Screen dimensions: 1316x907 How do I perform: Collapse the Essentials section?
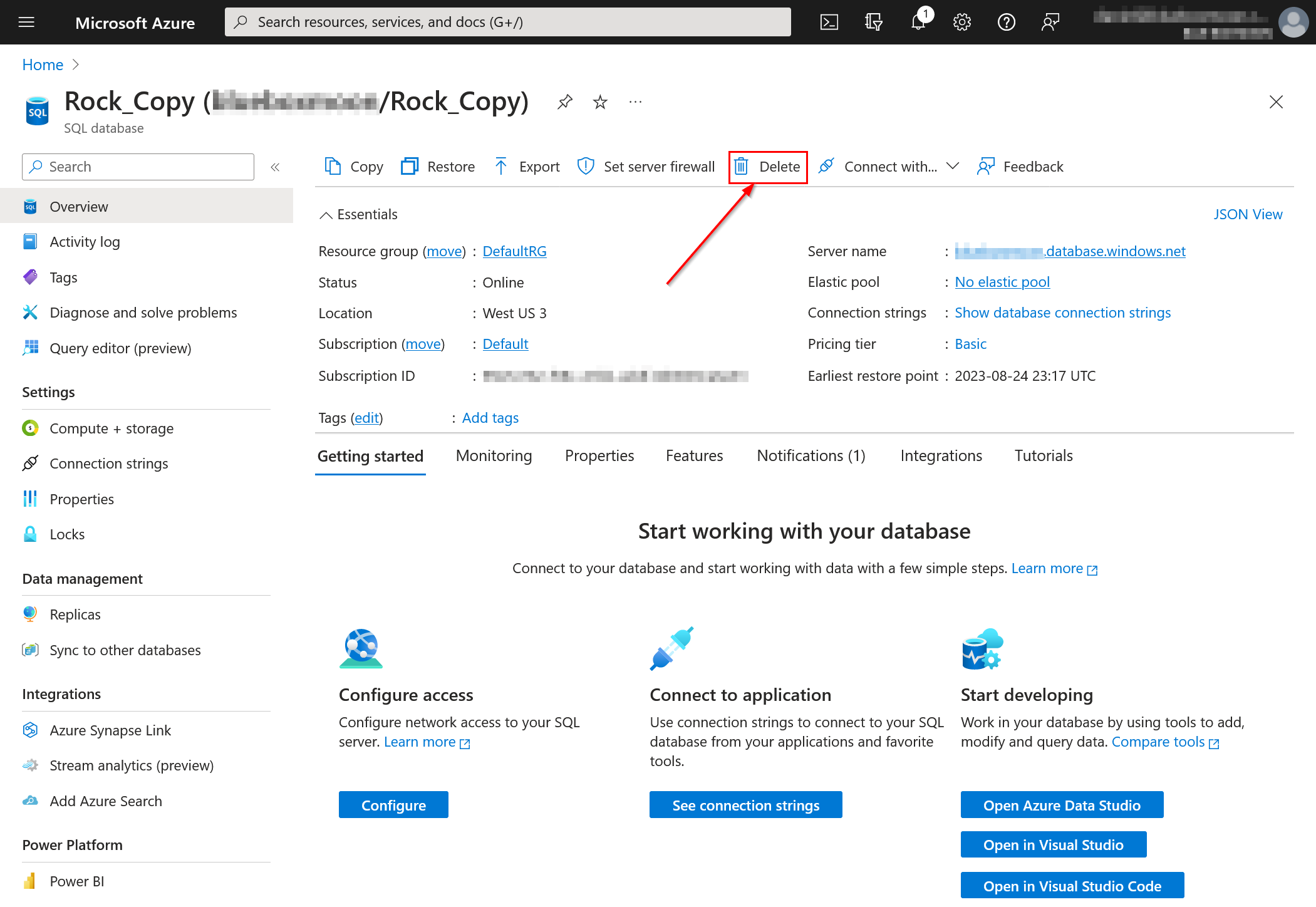(x=326, y=215)
